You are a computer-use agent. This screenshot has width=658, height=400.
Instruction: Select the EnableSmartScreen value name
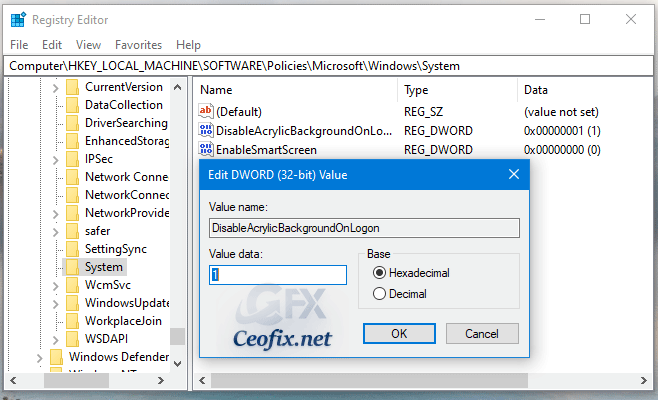tap(266, 150)
